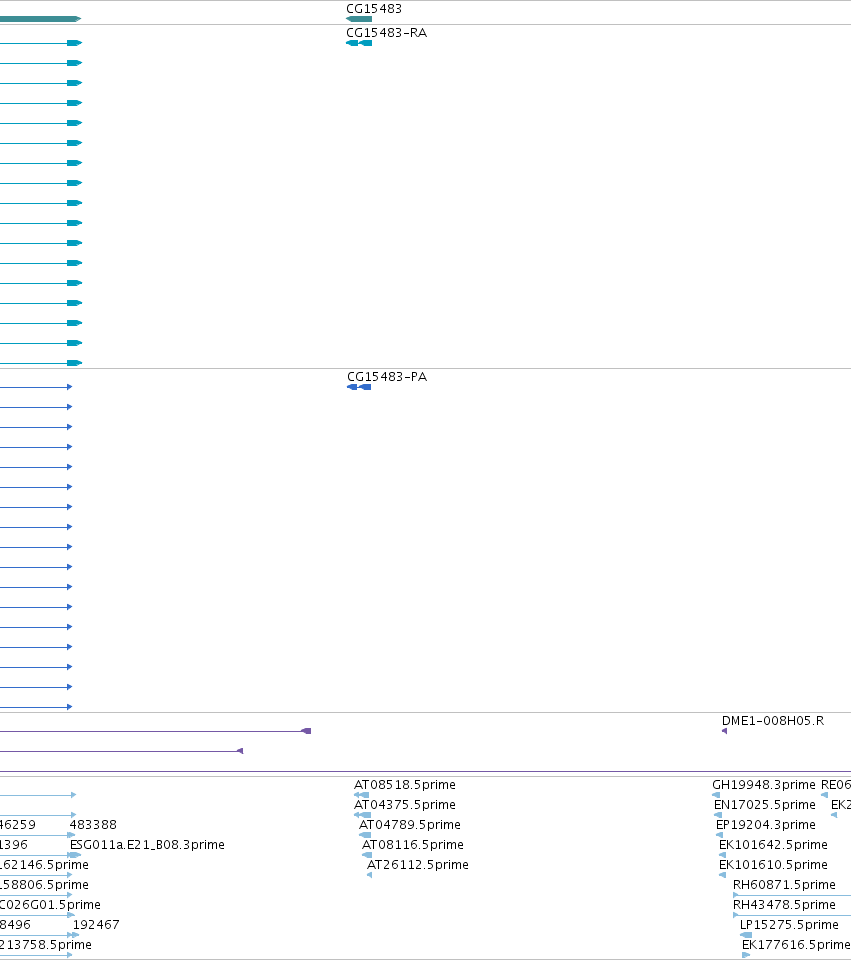Select EST AT04375.5prime

405,804
